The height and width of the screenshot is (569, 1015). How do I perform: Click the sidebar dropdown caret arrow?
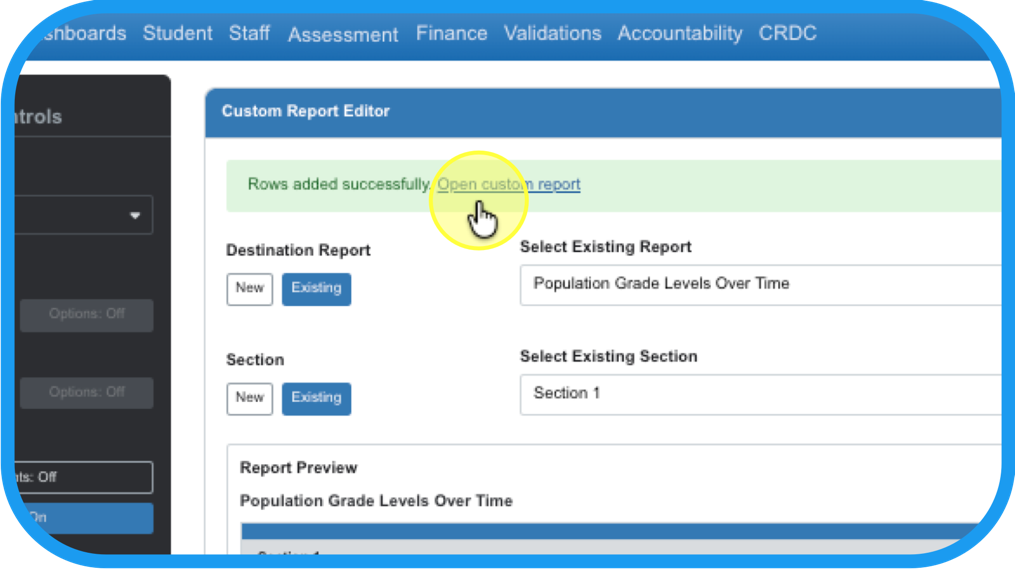coord(135,216)
